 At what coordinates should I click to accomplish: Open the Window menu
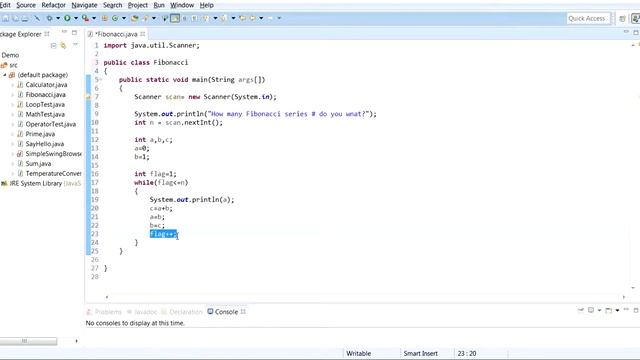coord(182,5)
